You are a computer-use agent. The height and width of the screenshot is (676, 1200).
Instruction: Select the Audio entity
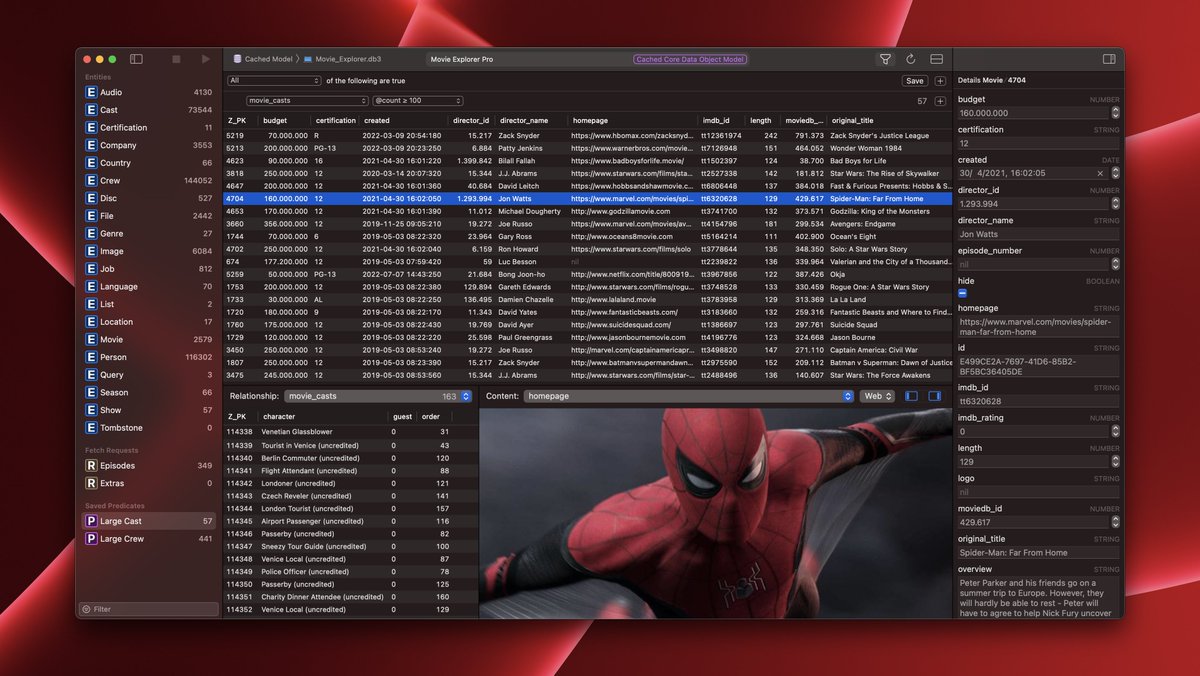click(149, 92)
